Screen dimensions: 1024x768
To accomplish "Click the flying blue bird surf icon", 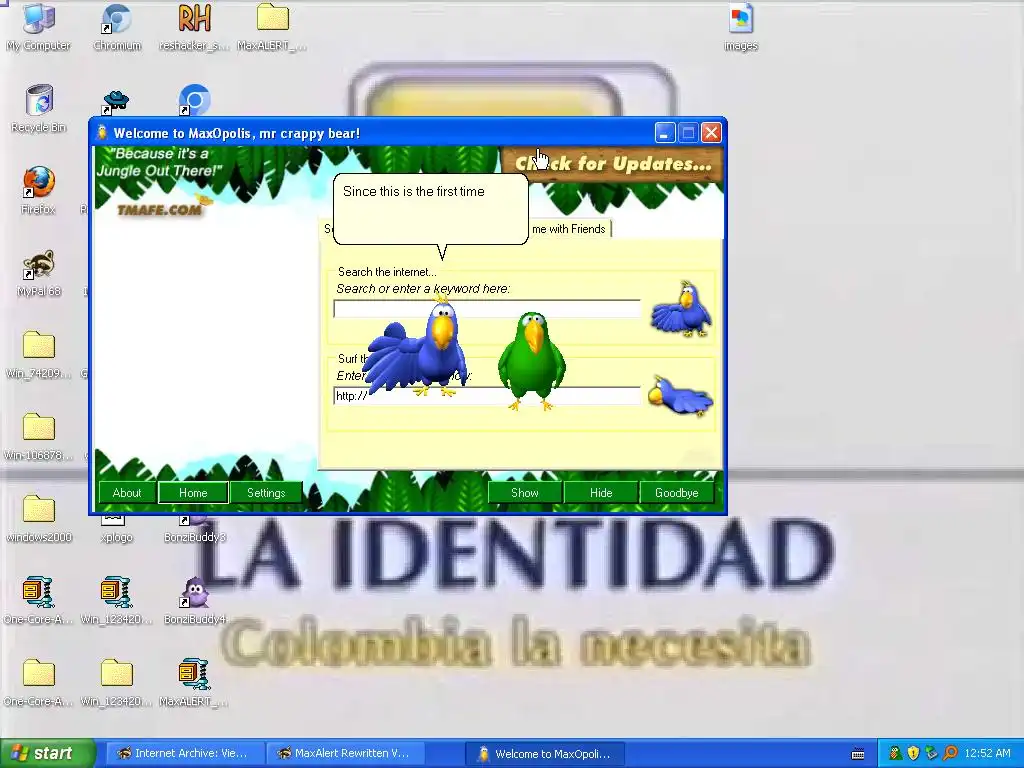I will (x=680, y=395).
